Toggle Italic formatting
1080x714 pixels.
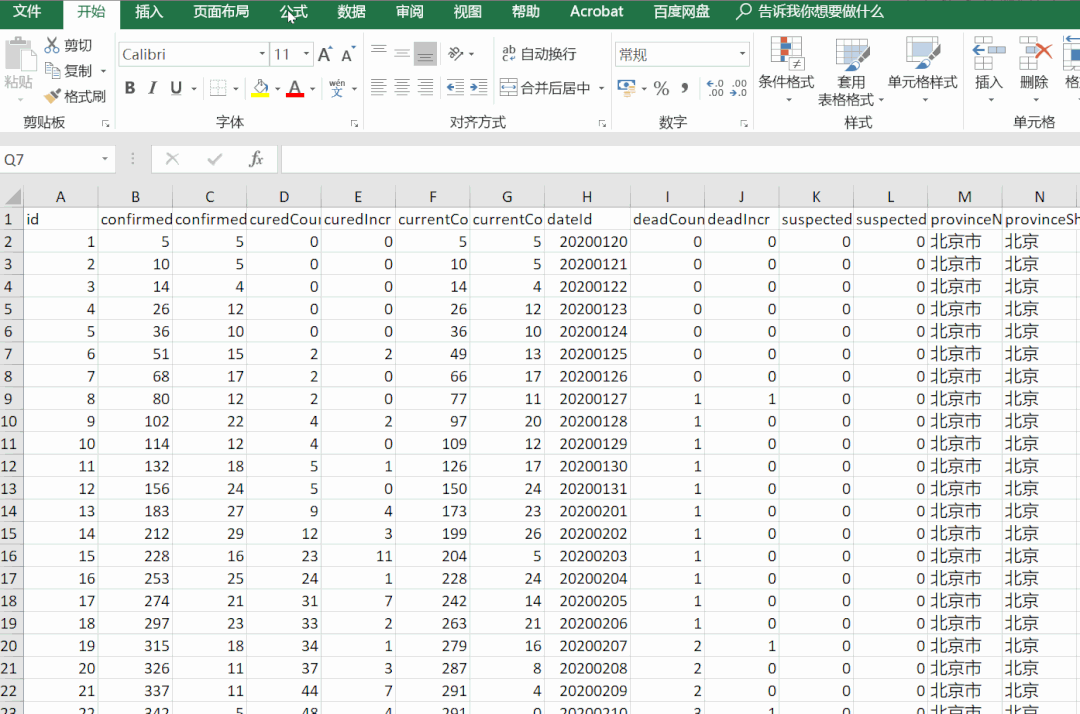click(152, 88)
